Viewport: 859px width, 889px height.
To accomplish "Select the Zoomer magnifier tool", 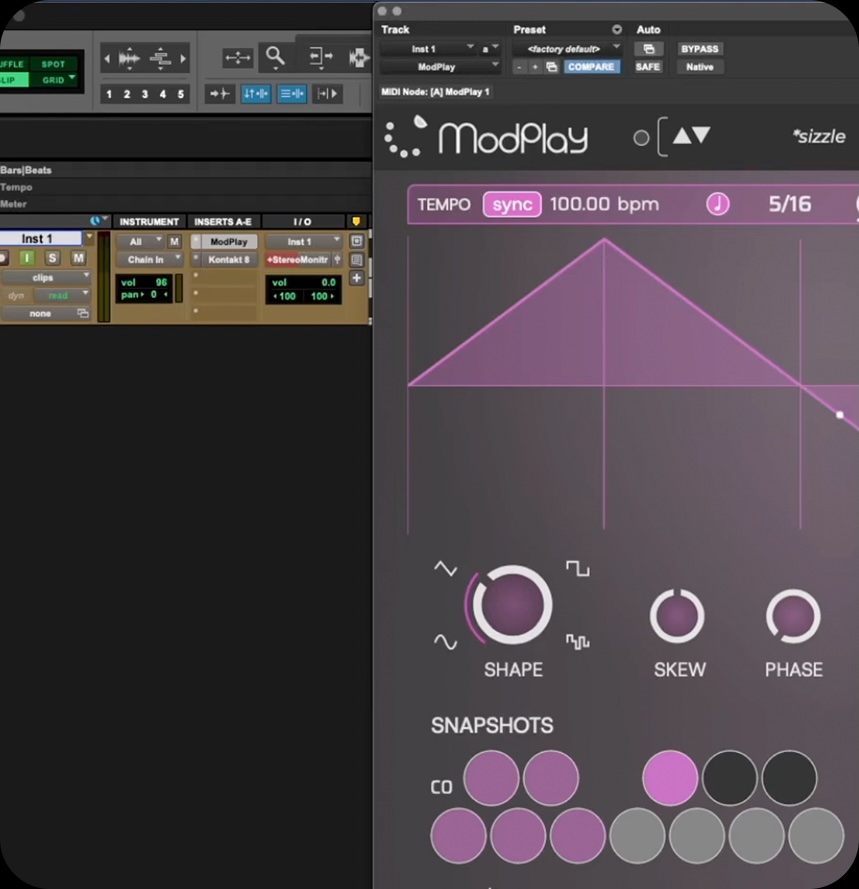I will point(273,58).
